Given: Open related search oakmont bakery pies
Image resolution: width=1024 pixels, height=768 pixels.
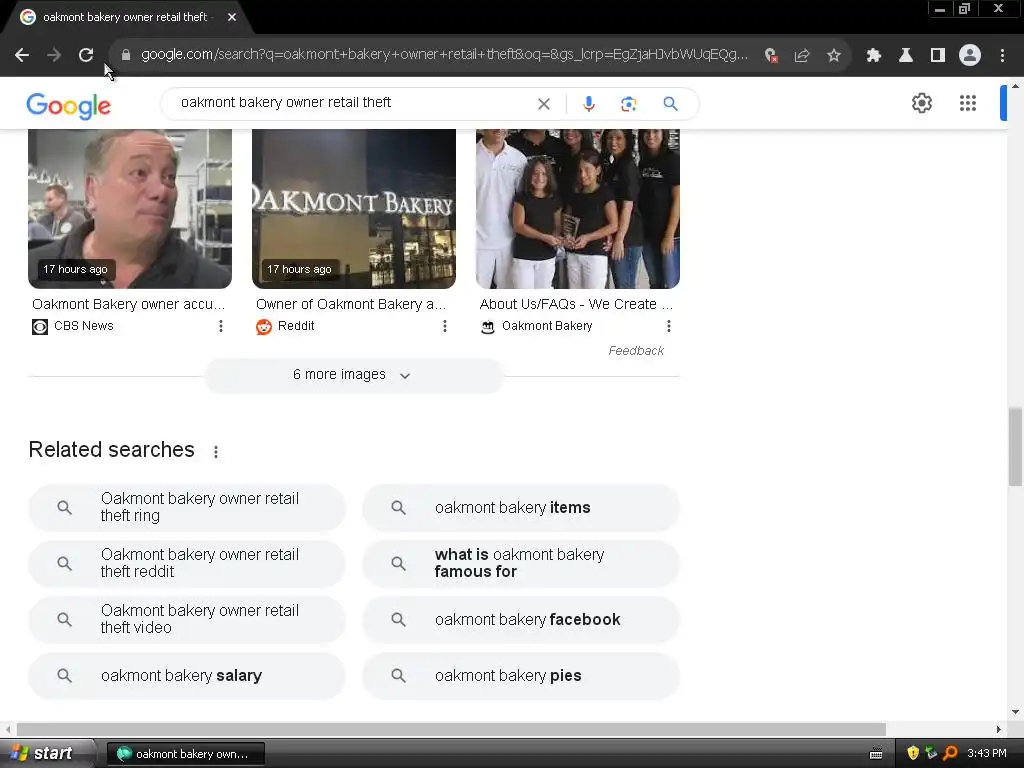Looking at the screenshot, I should (x=520, y=675).
